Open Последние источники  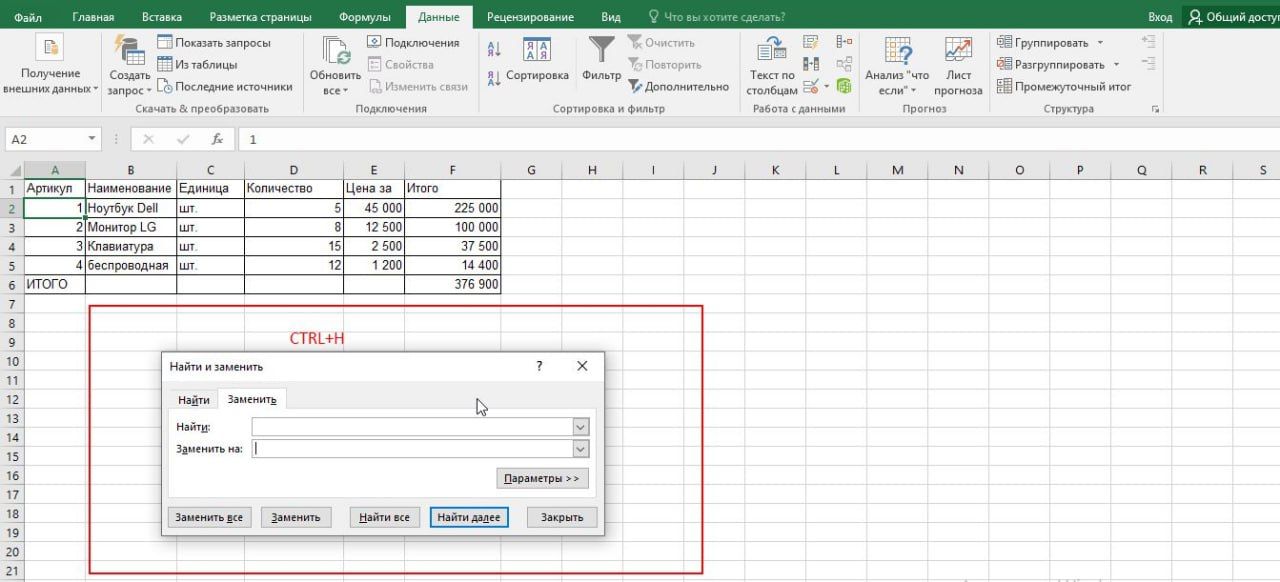(x=225, y=87)
